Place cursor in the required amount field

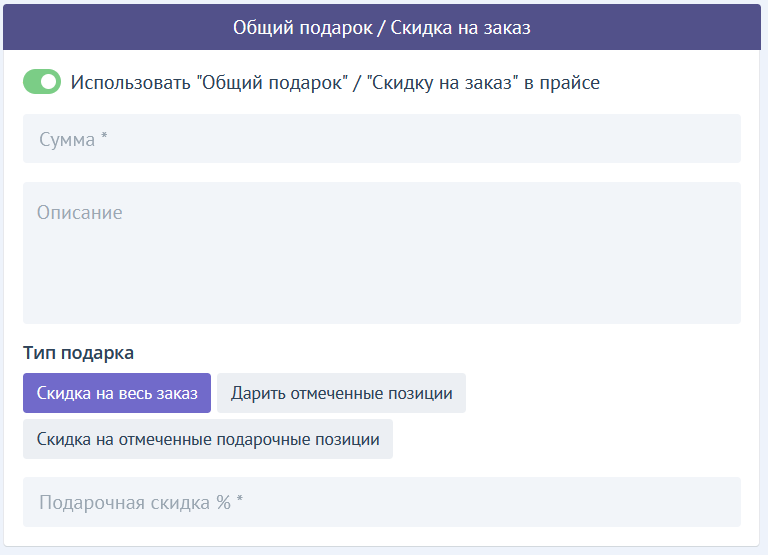tap(381, 139)
